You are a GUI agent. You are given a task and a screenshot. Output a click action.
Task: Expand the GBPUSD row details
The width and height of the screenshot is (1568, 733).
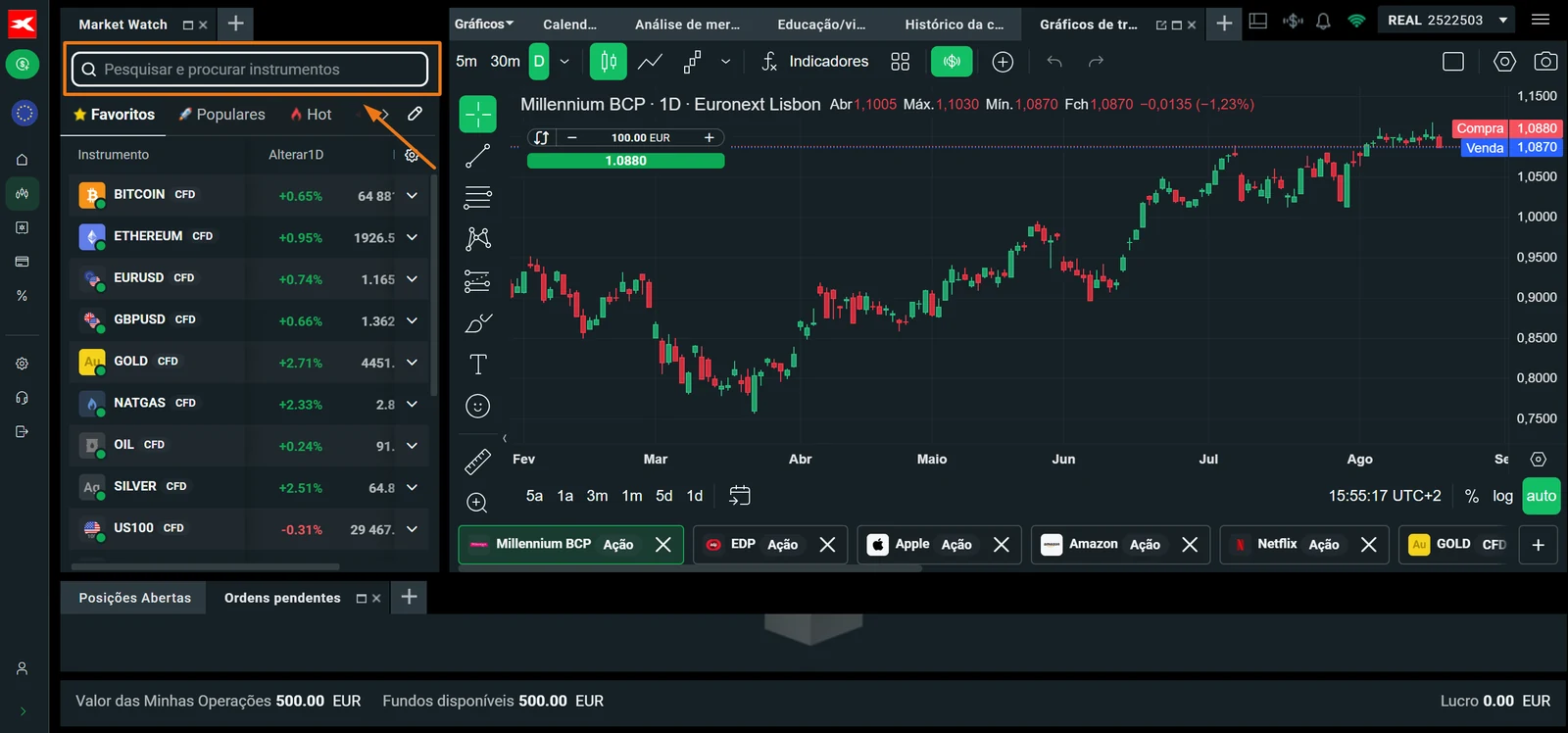[412, 320]
